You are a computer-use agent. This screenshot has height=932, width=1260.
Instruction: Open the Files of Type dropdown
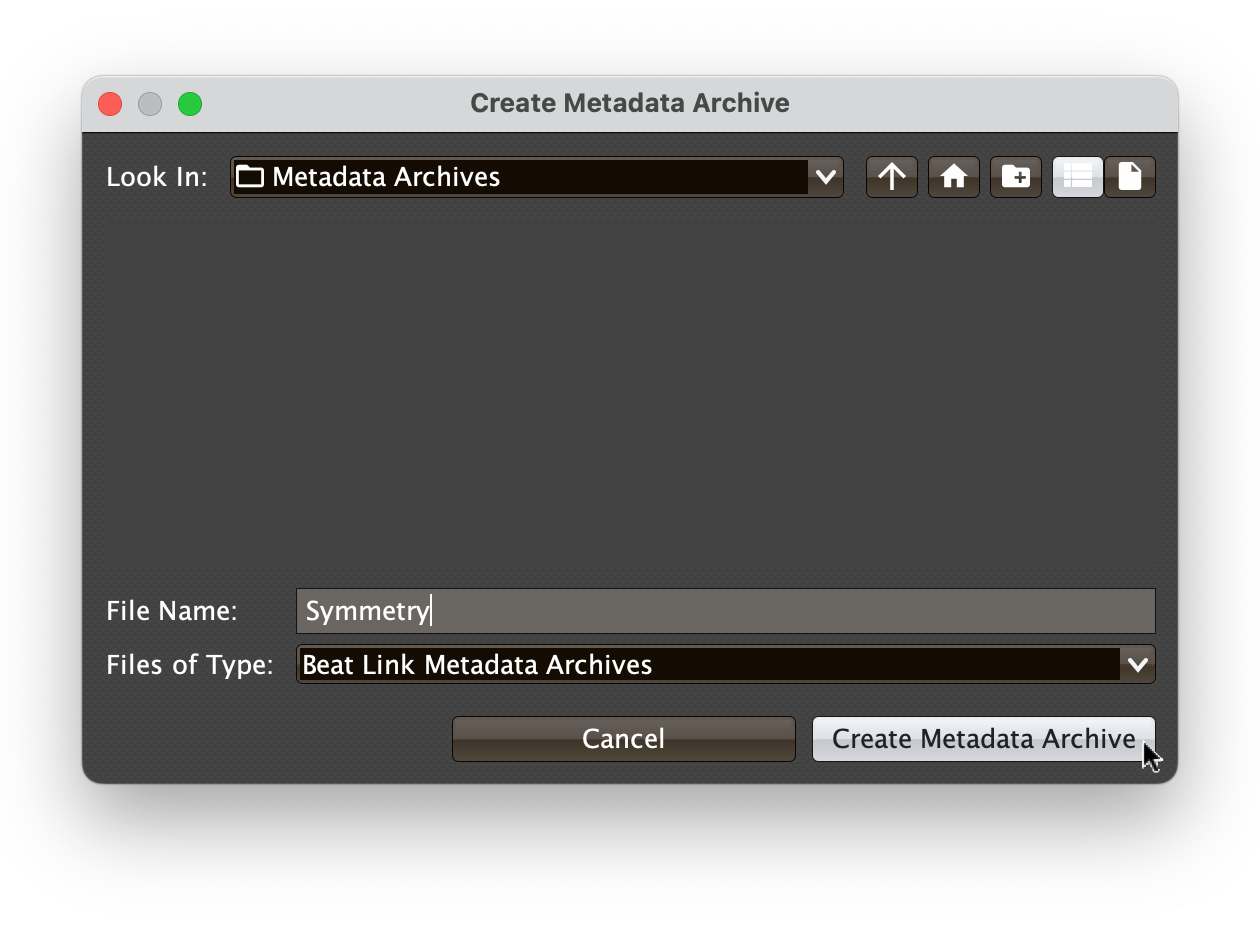[x=726, y=664]
